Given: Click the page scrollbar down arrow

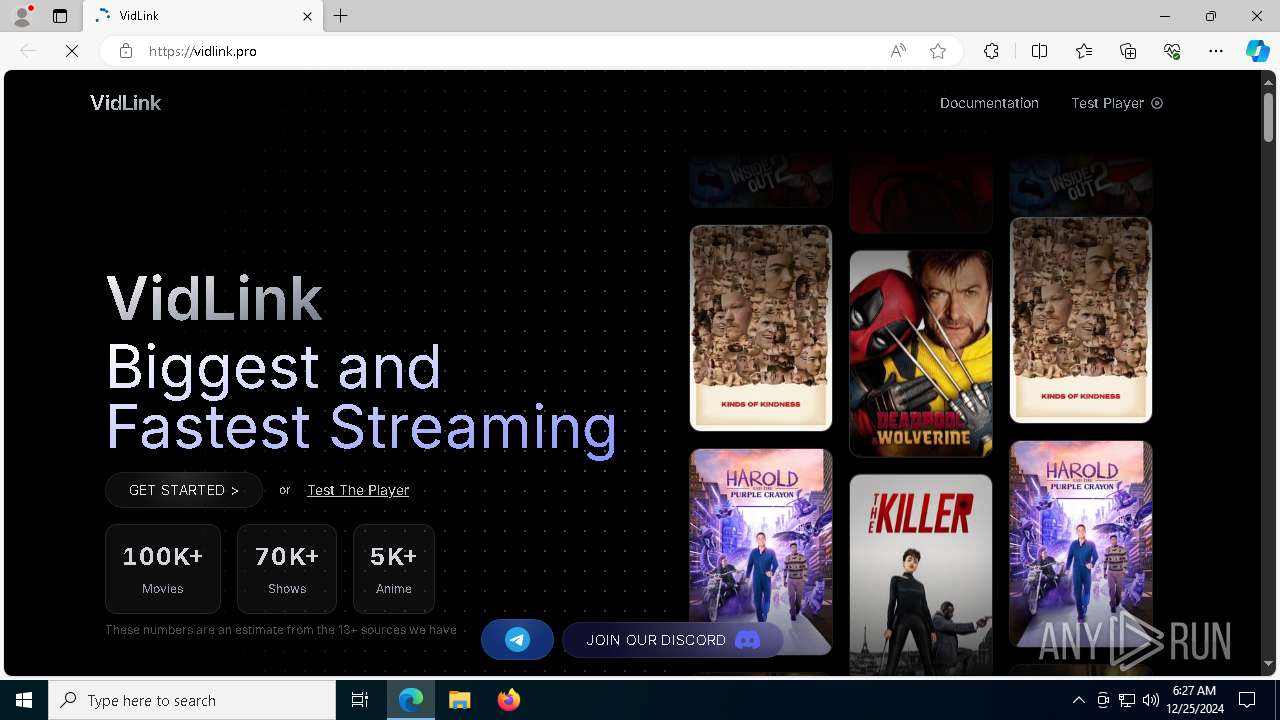Looking at the screenshot, I should [1268, 663].
